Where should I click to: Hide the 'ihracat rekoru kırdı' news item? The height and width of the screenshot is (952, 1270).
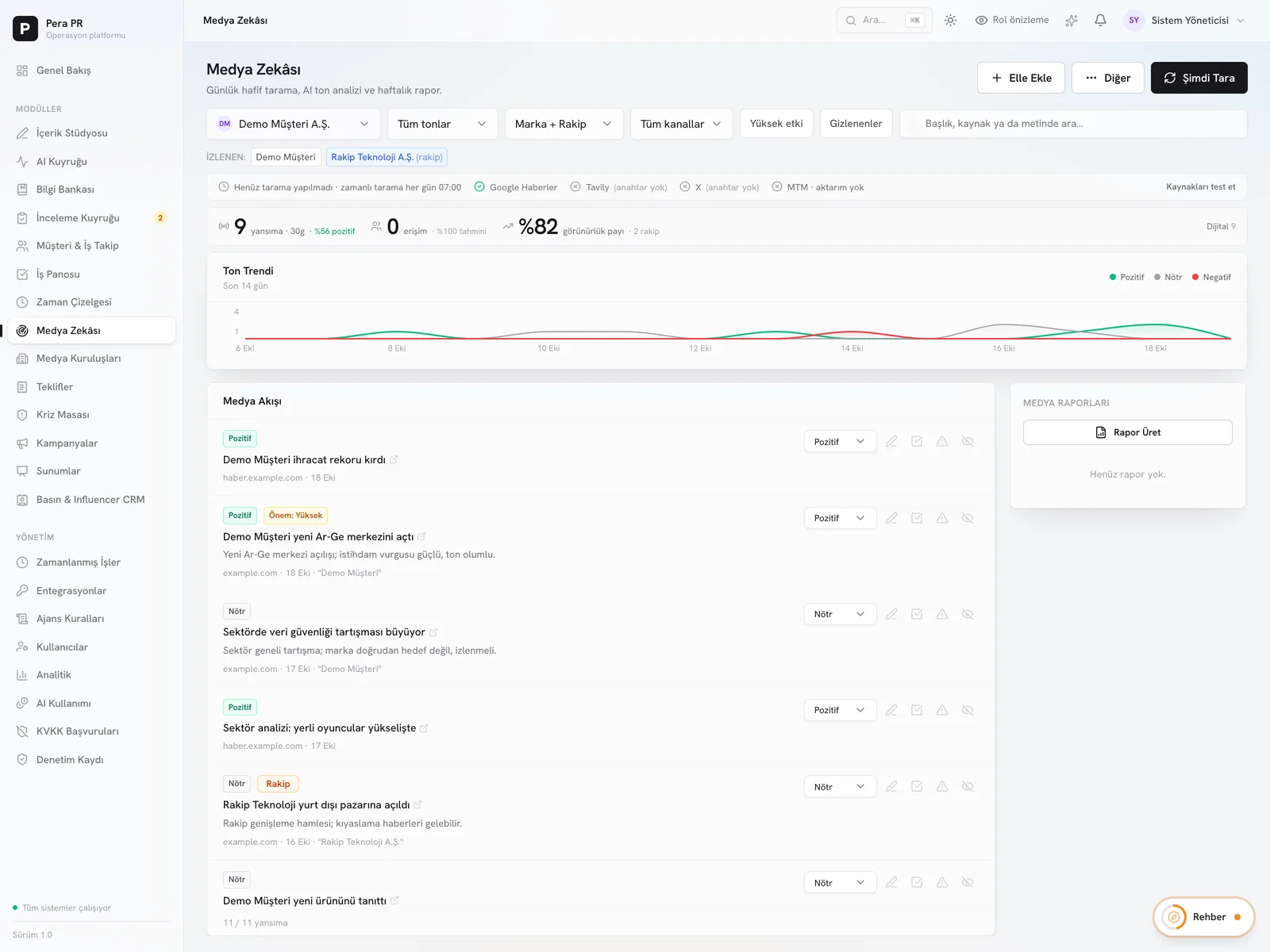968,441
